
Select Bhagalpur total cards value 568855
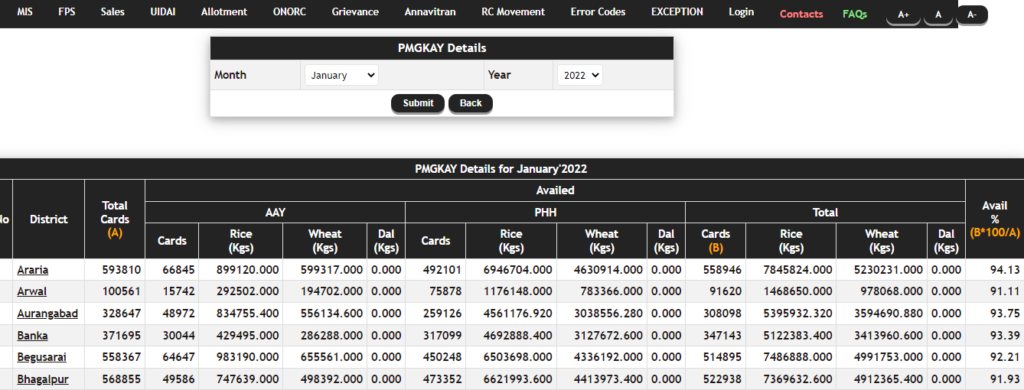point(121,379)
